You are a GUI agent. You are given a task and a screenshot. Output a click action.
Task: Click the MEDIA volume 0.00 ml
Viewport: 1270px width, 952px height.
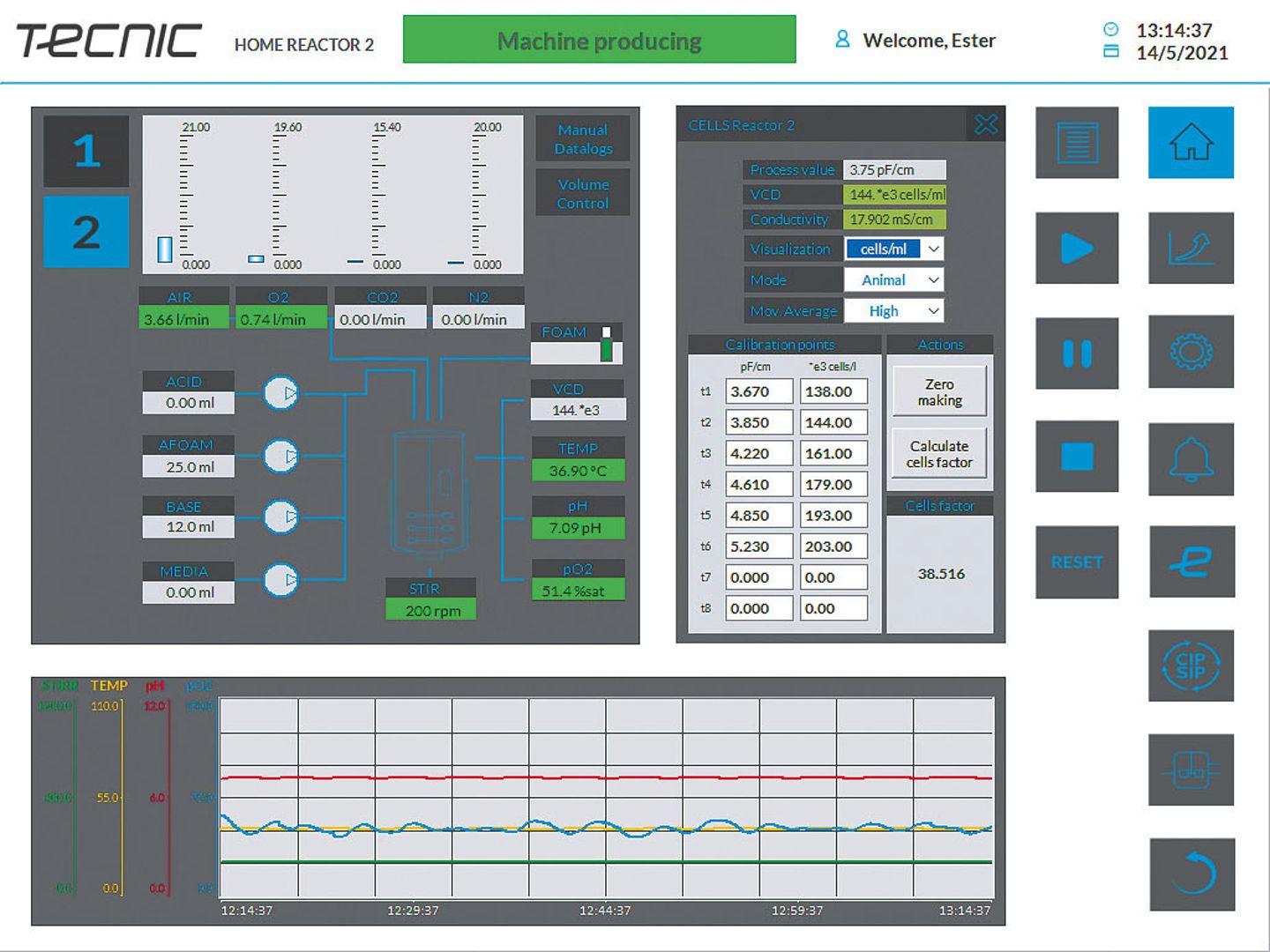pos(189,592)
